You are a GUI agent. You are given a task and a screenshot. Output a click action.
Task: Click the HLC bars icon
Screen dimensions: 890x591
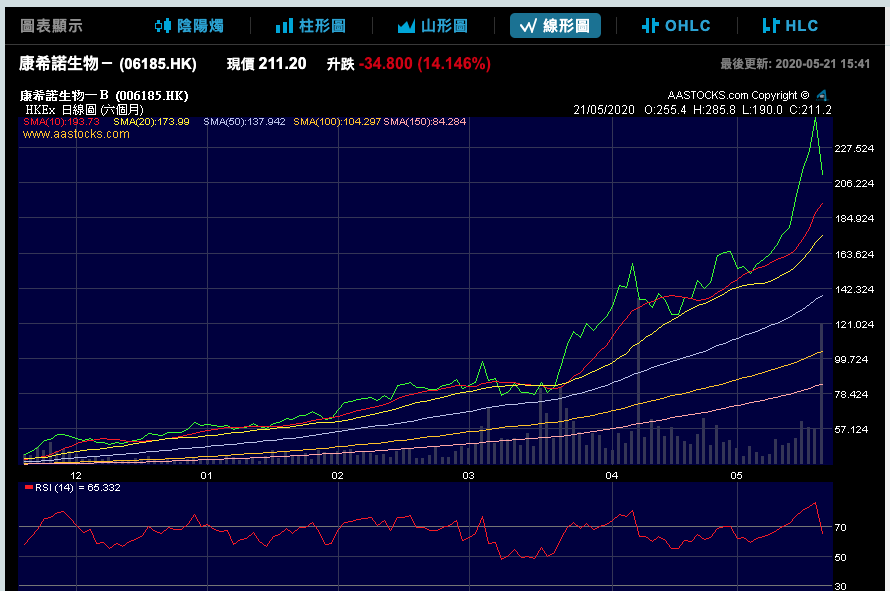771,26
